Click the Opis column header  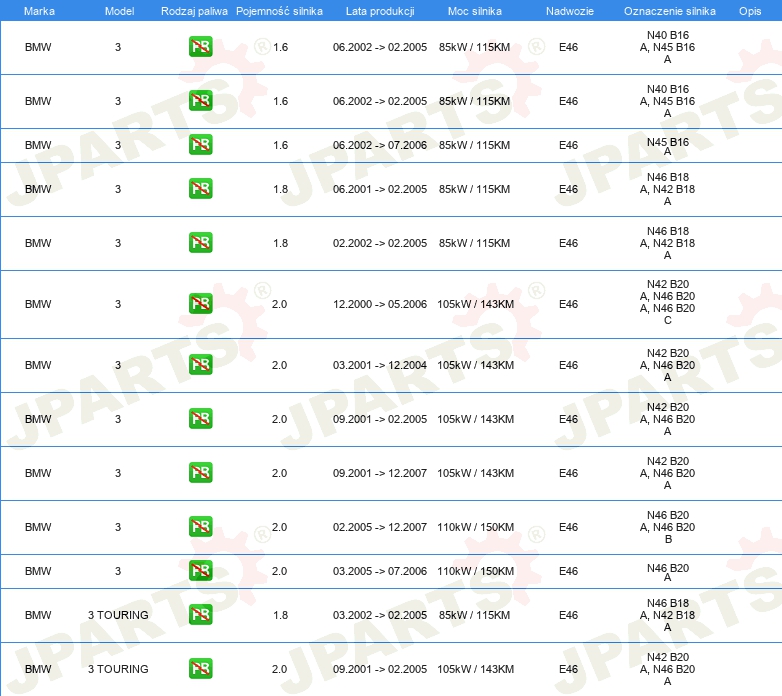pos(750,11)
